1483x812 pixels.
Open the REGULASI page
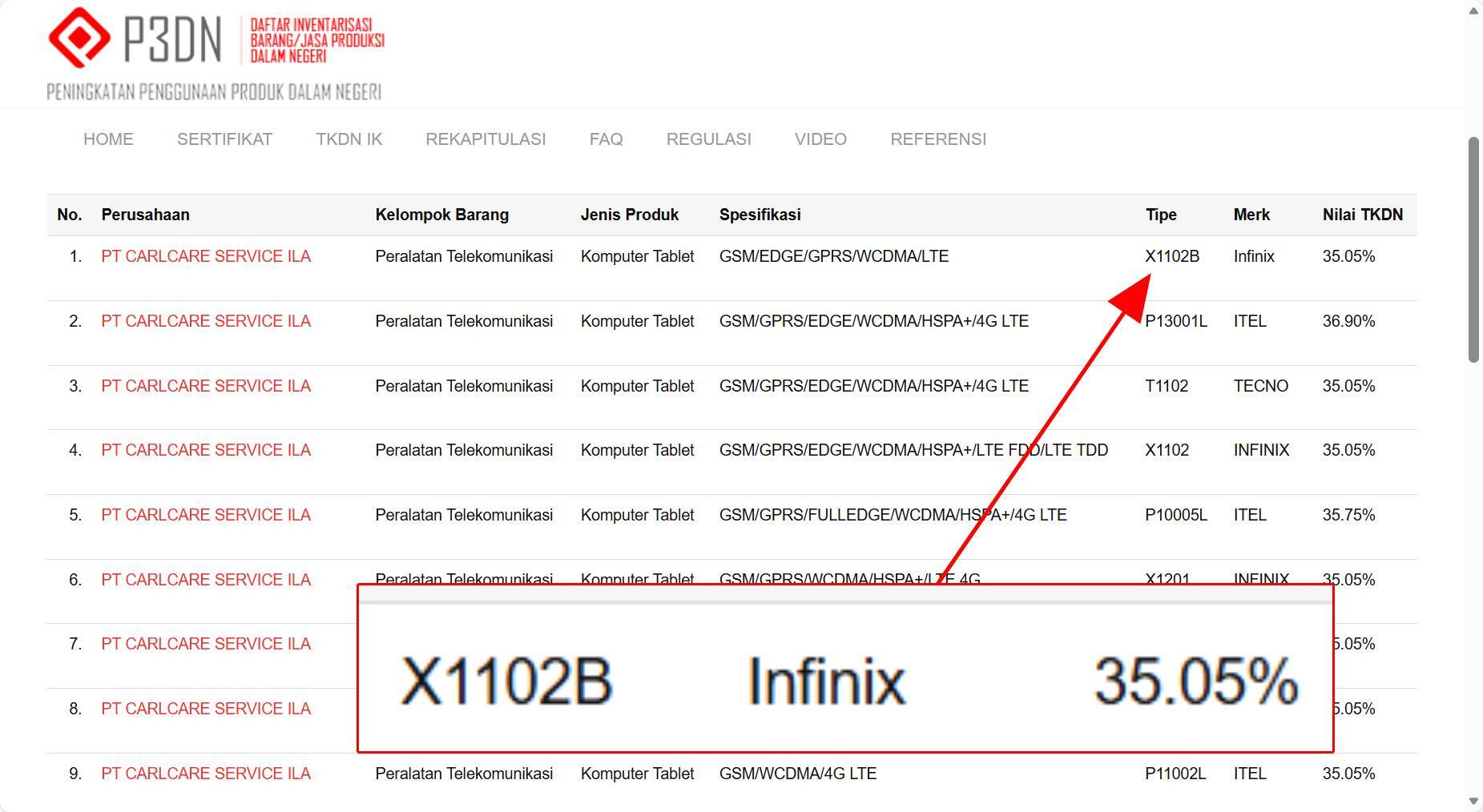[708, 139]
